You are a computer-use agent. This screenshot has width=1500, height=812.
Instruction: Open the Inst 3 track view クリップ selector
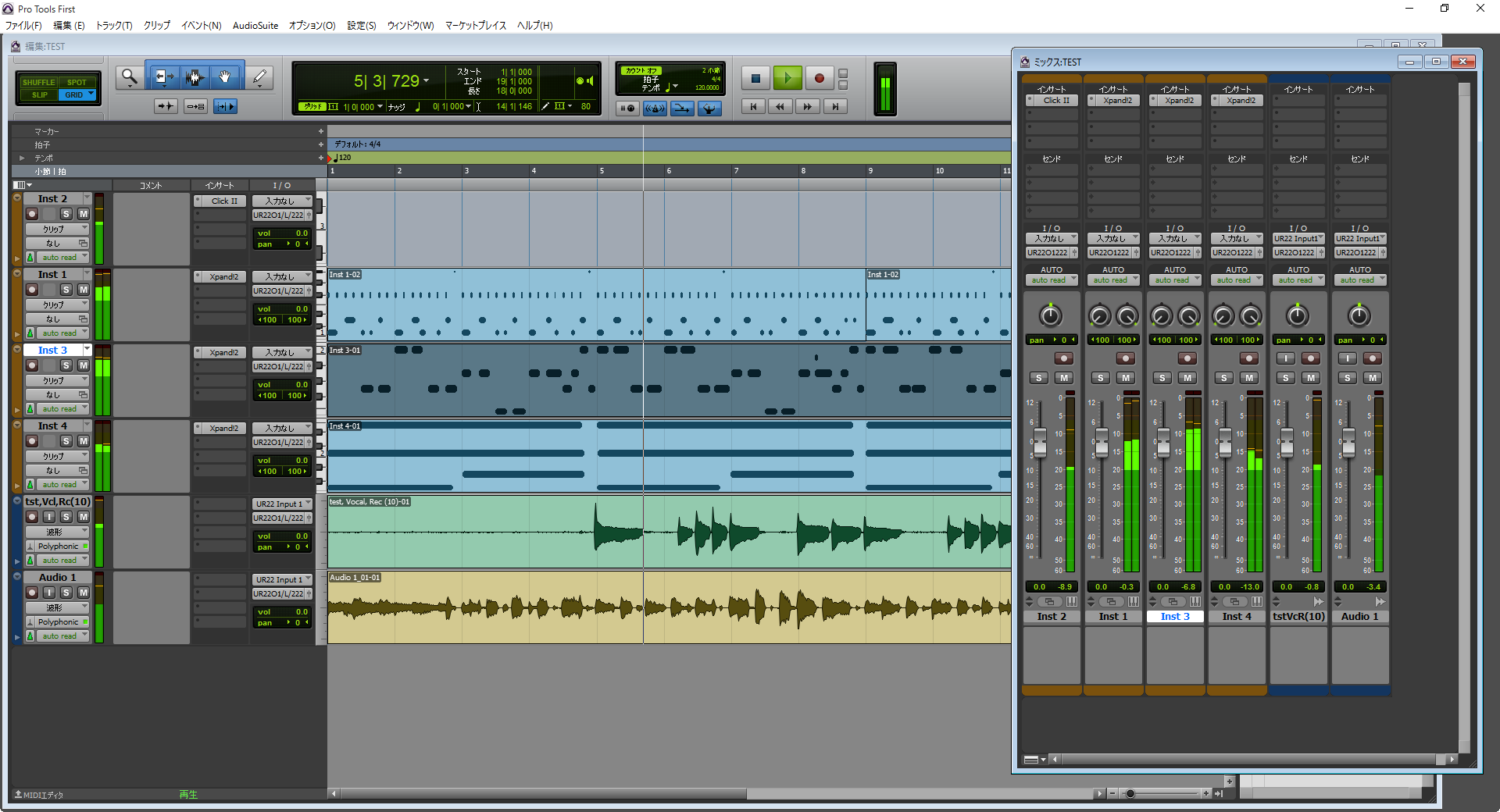click(56, 381)
